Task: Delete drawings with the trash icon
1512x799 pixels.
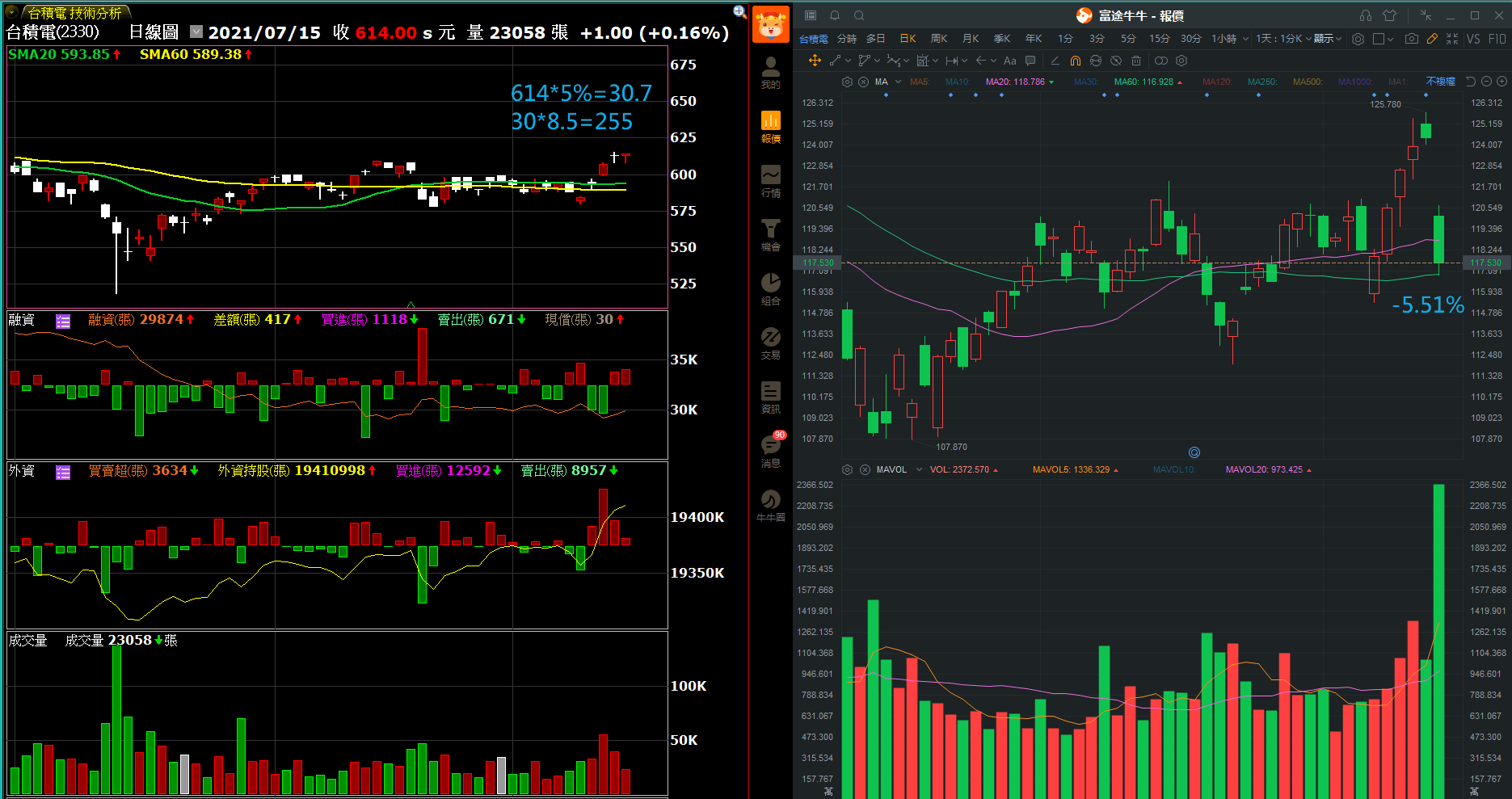Action: (1136, 61)
